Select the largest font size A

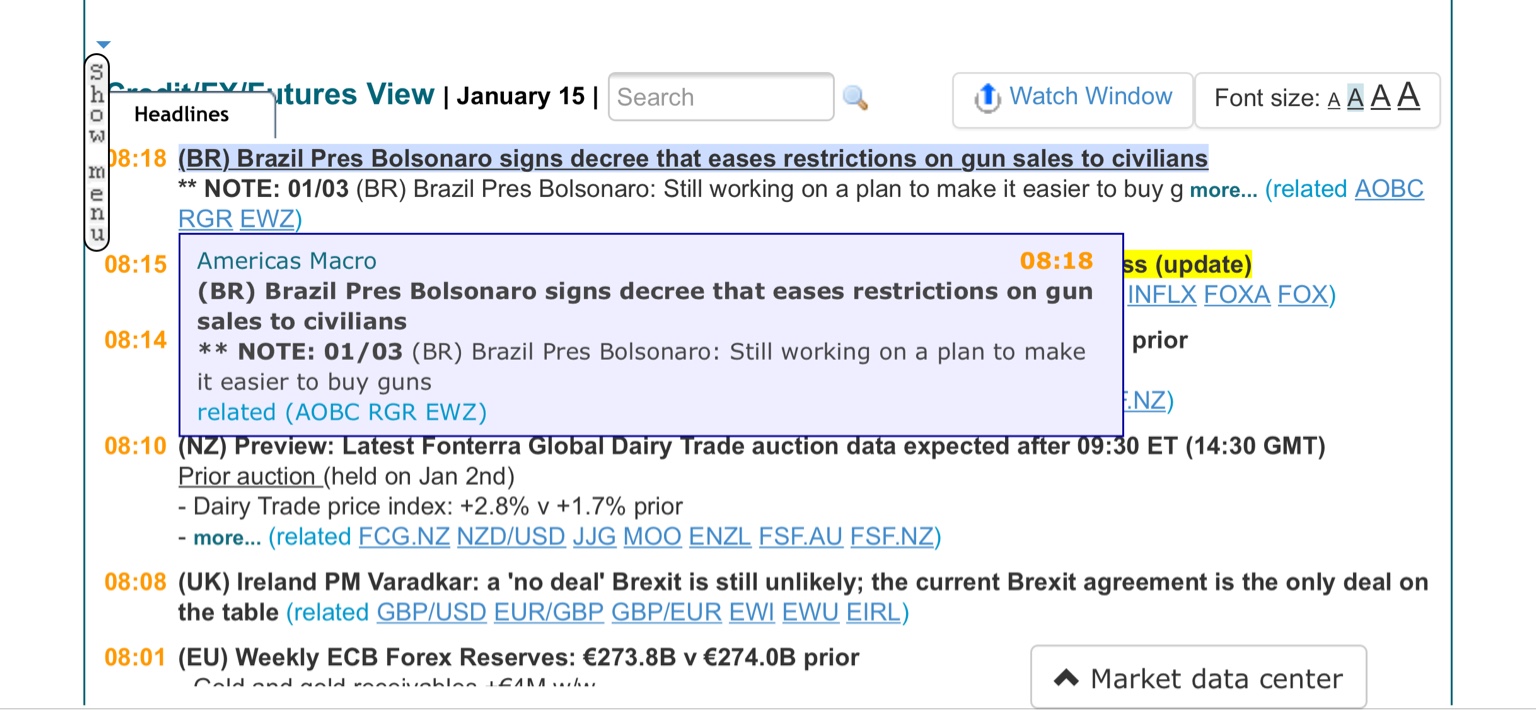pos(1409,95)
